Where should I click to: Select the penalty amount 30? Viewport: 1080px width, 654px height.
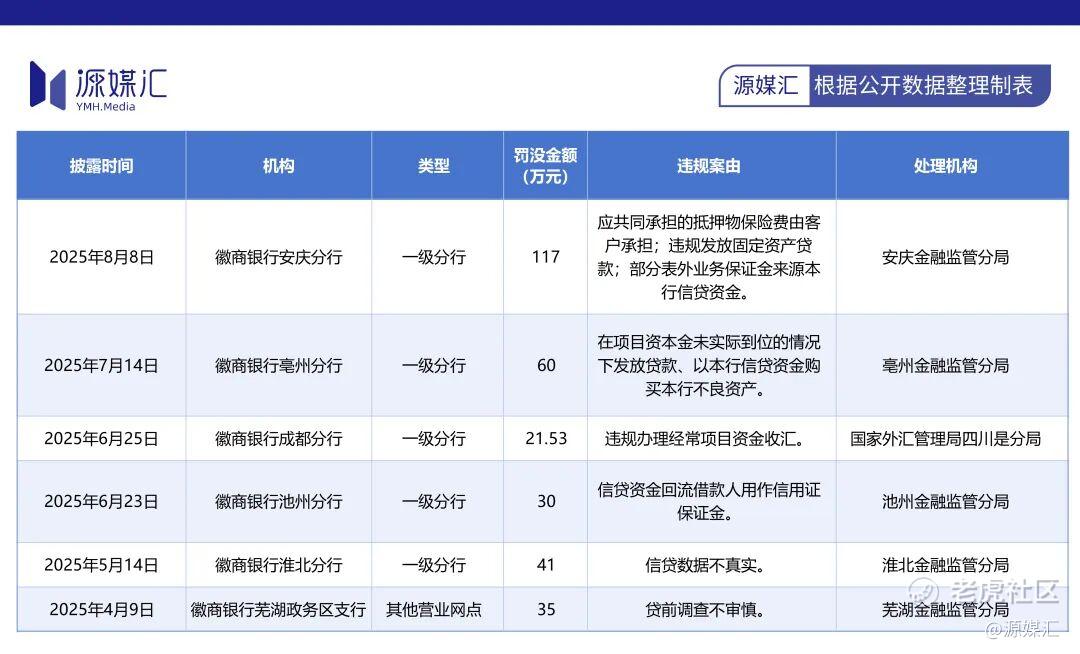(x=546, y=501)
